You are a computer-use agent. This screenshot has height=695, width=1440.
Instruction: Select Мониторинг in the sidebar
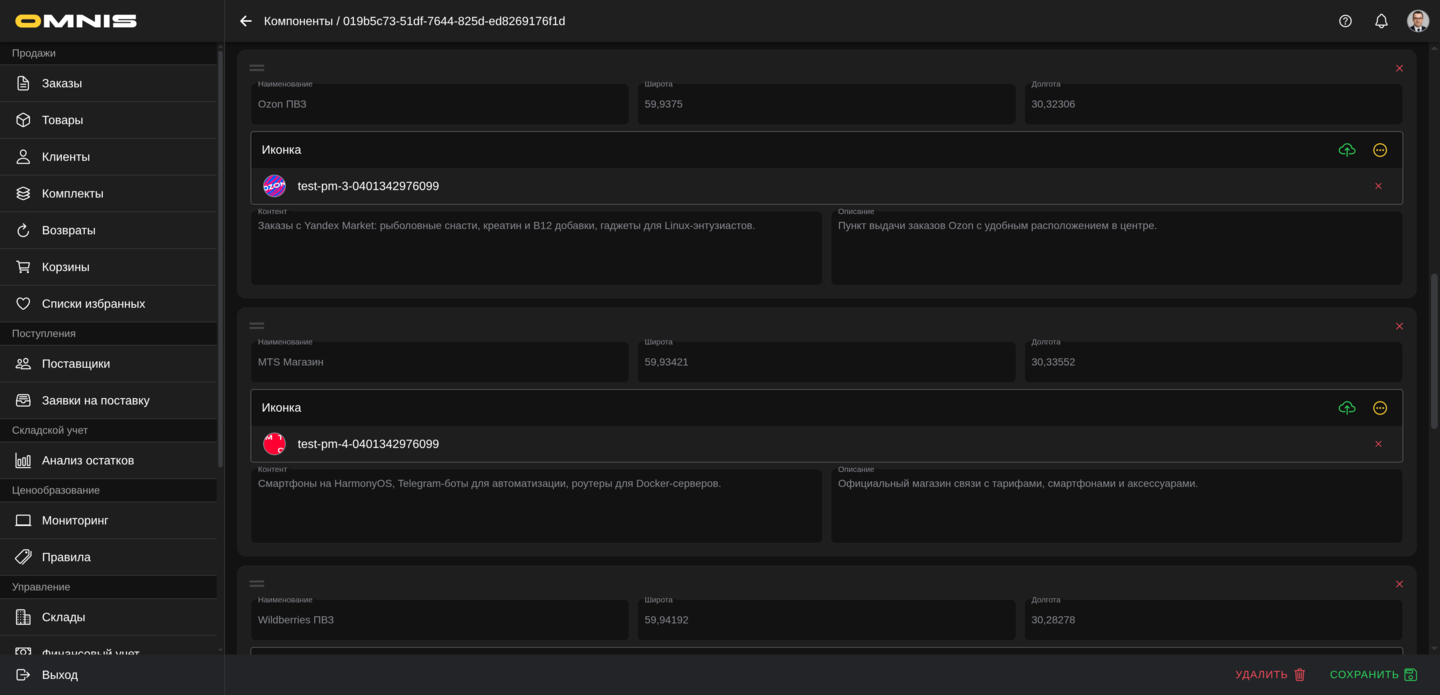75,520
